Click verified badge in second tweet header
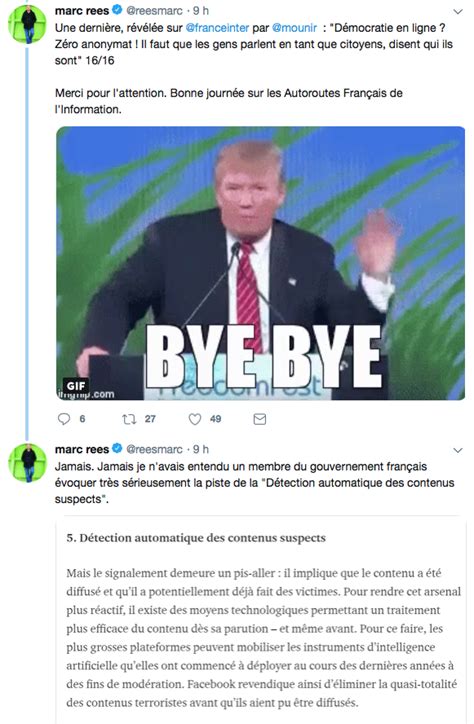The image size is (474, 724). tap(117, 448)
